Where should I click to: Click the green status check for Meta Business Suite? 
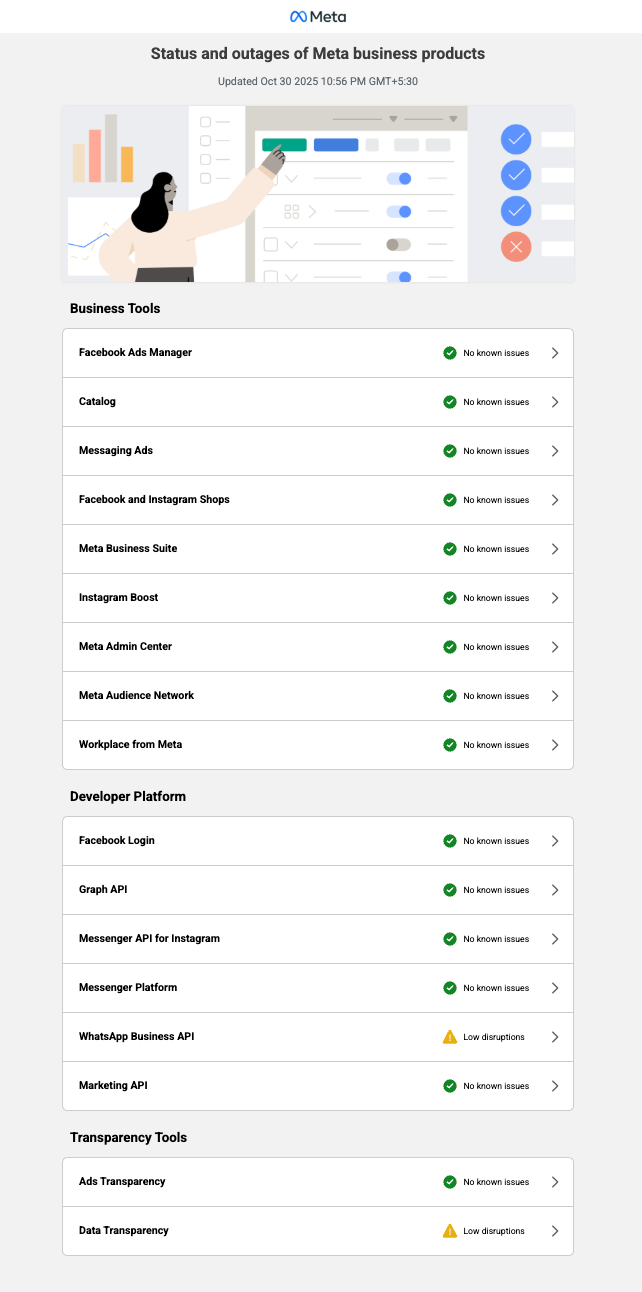450,549
